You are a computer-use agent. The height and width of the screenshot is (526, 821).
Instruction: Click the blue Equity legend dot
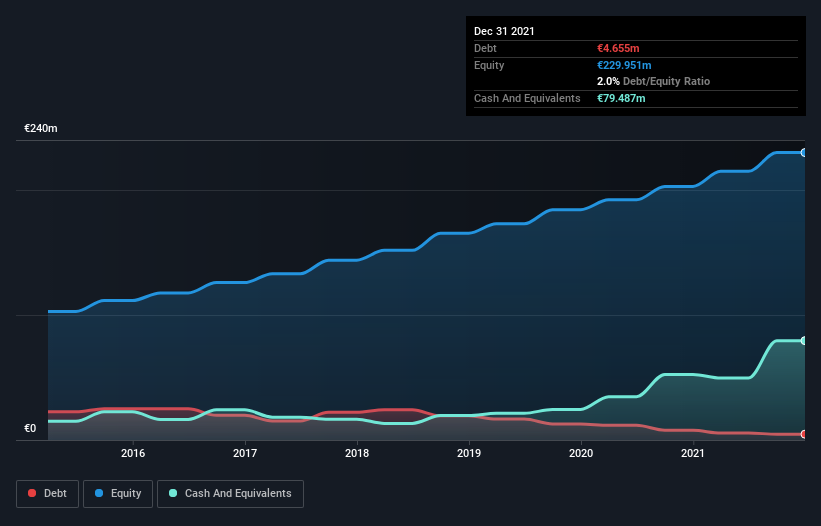tap(99, 493)
